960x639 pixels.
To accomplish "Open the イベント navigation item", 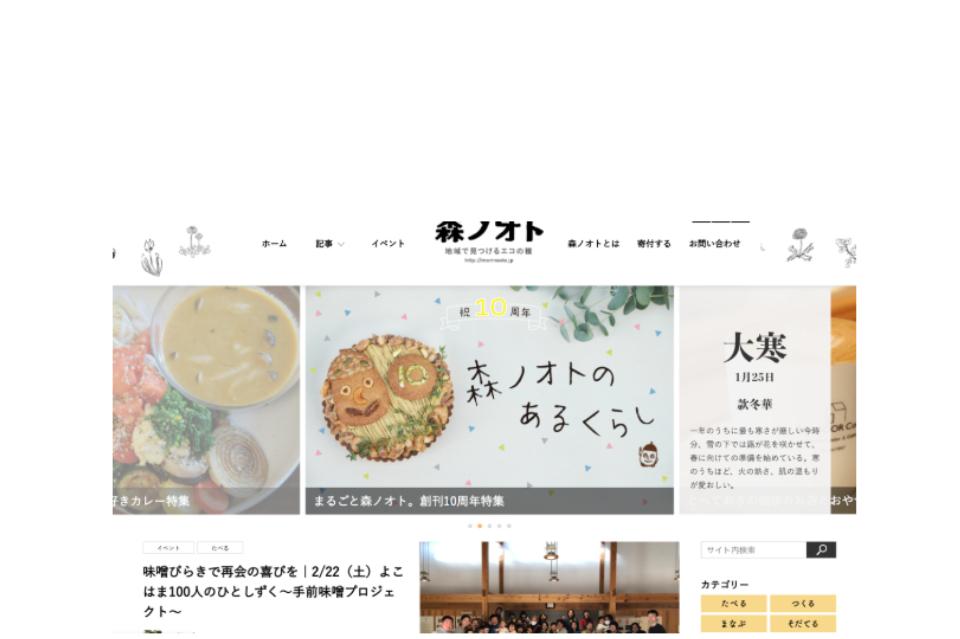I will 388,244.
